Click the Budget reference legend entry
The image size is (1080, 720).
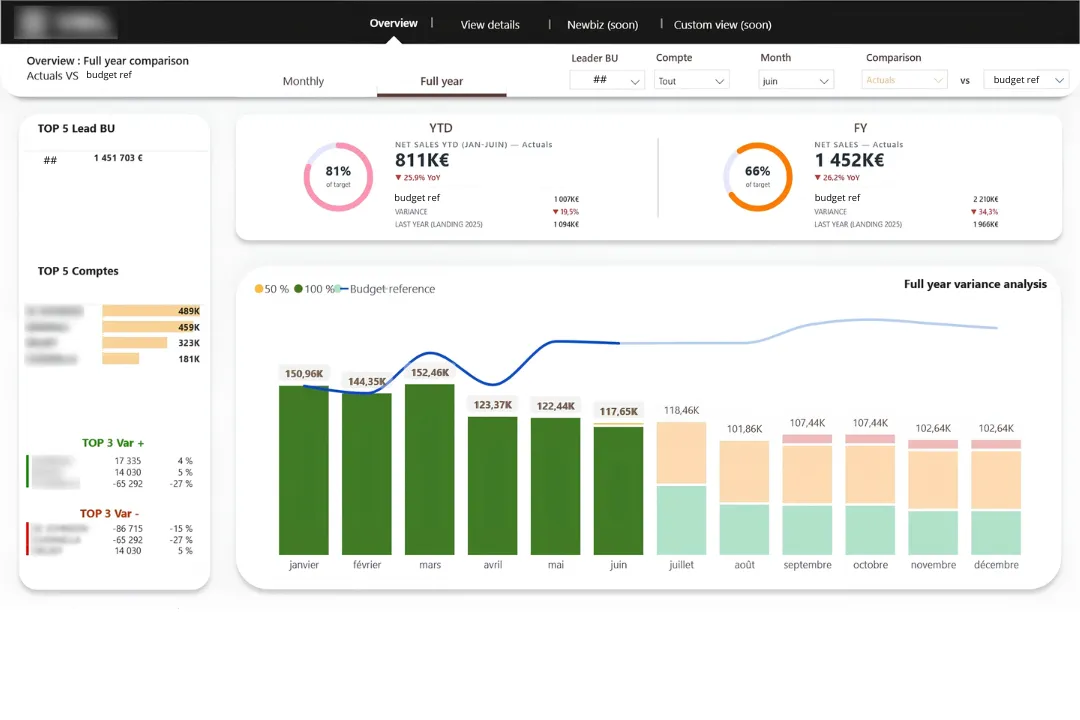point(386,289)
